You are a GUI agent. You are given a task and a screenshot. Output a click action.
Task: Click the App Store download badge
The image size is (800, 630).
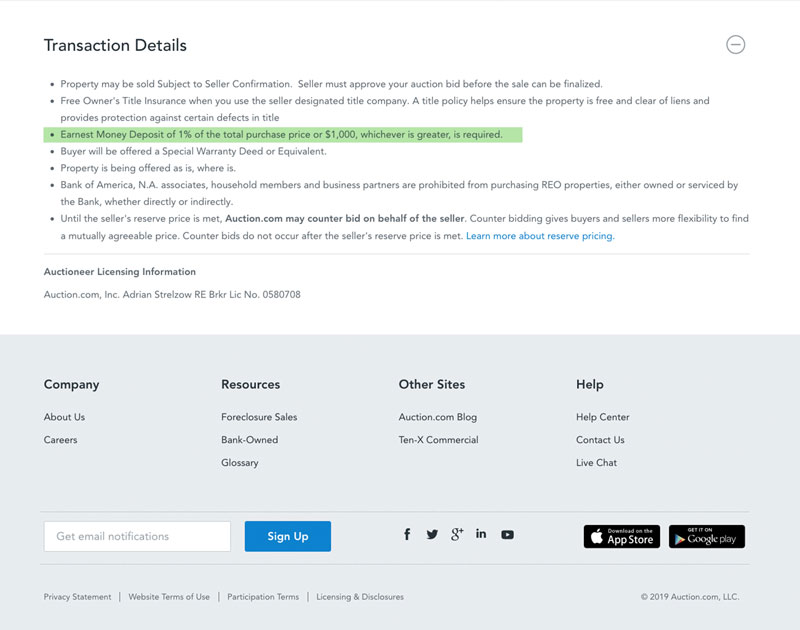click(621, 537)
